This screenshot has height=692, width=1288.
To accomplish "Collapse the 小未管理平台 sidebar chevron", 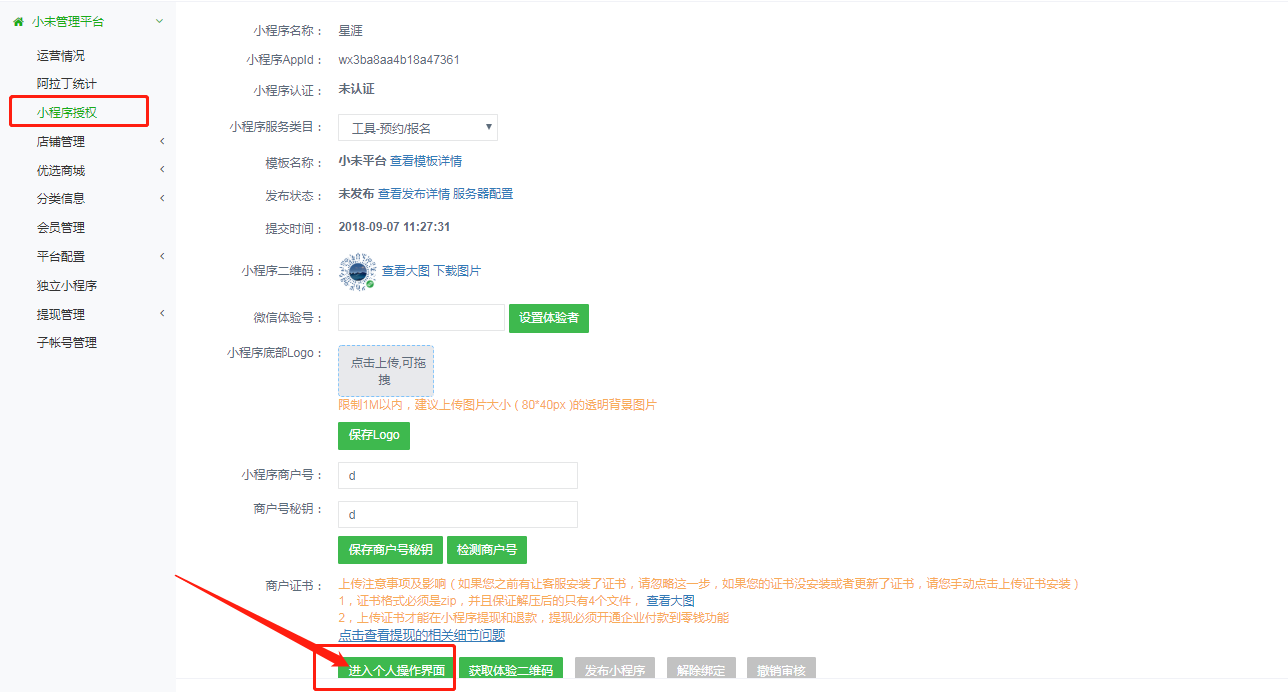I will [x=160, y=21].
